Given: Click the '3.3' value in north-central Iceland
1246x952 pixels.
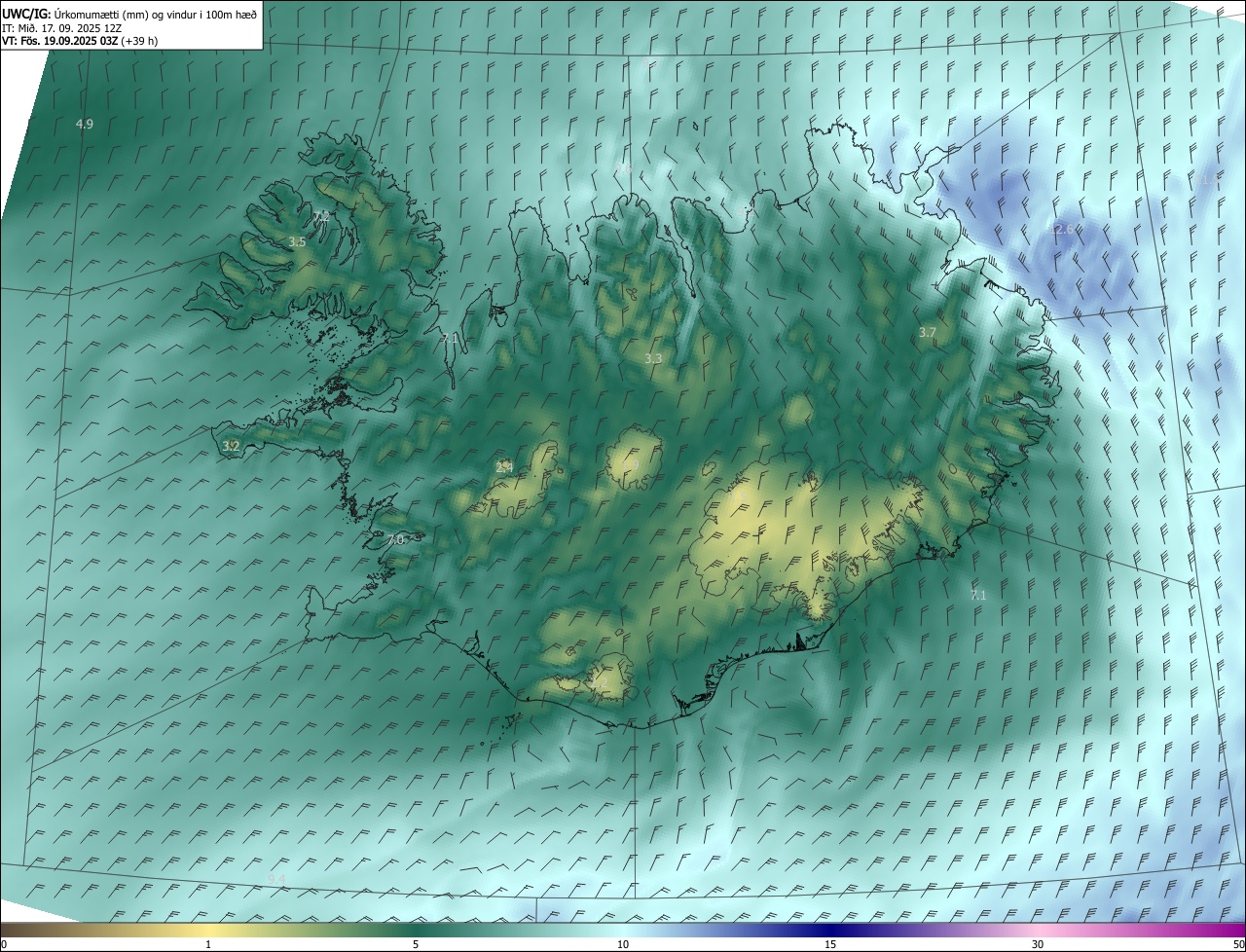Looking at the screenshot, I should (653, 358).
